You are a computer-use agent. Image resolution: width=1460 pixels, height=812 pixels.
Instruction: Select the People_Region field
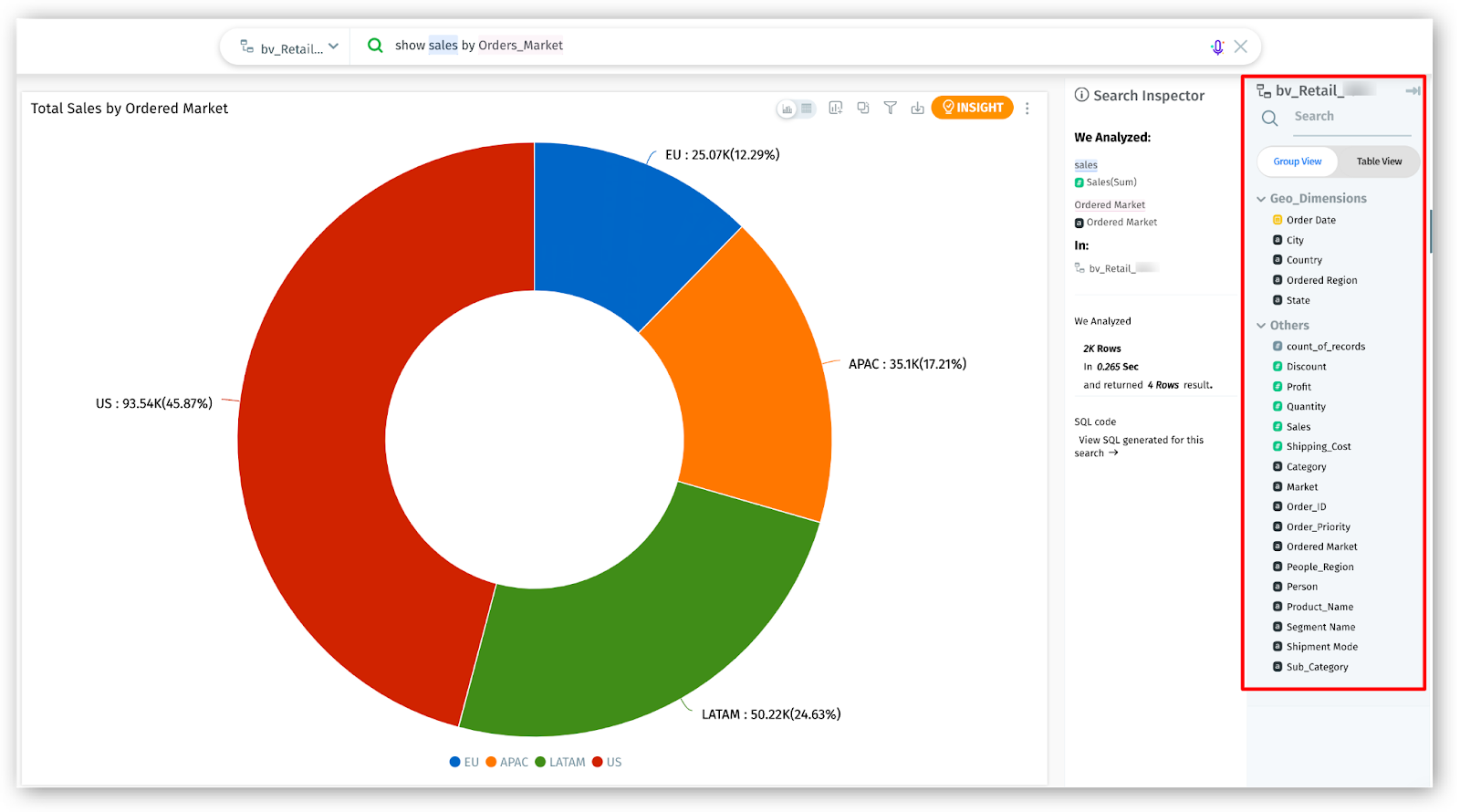pos(1319,567)
